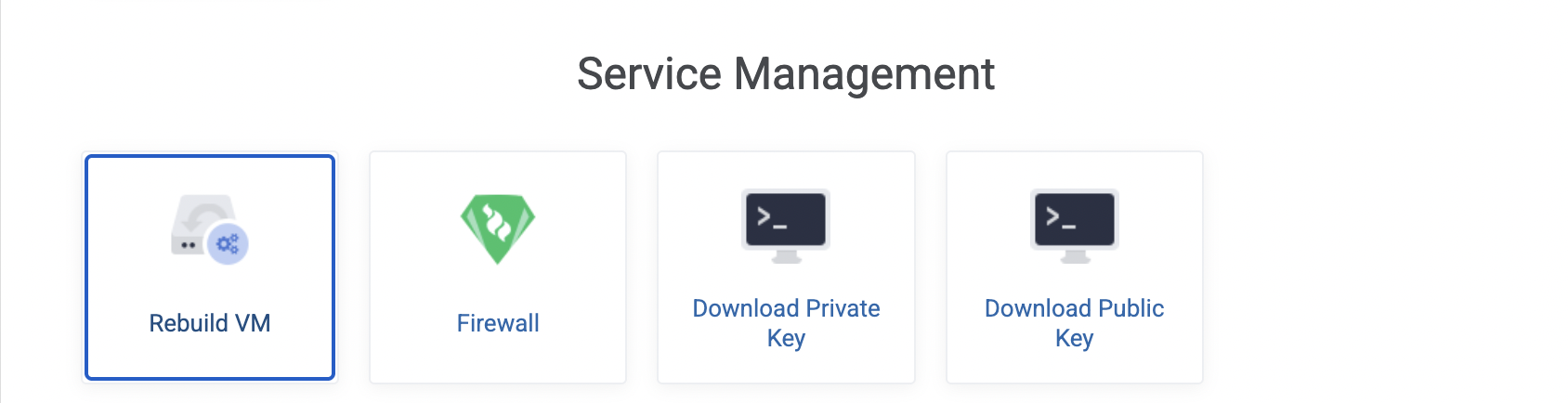
Task: Open the Rebuild VM text link
Action: 210,323
